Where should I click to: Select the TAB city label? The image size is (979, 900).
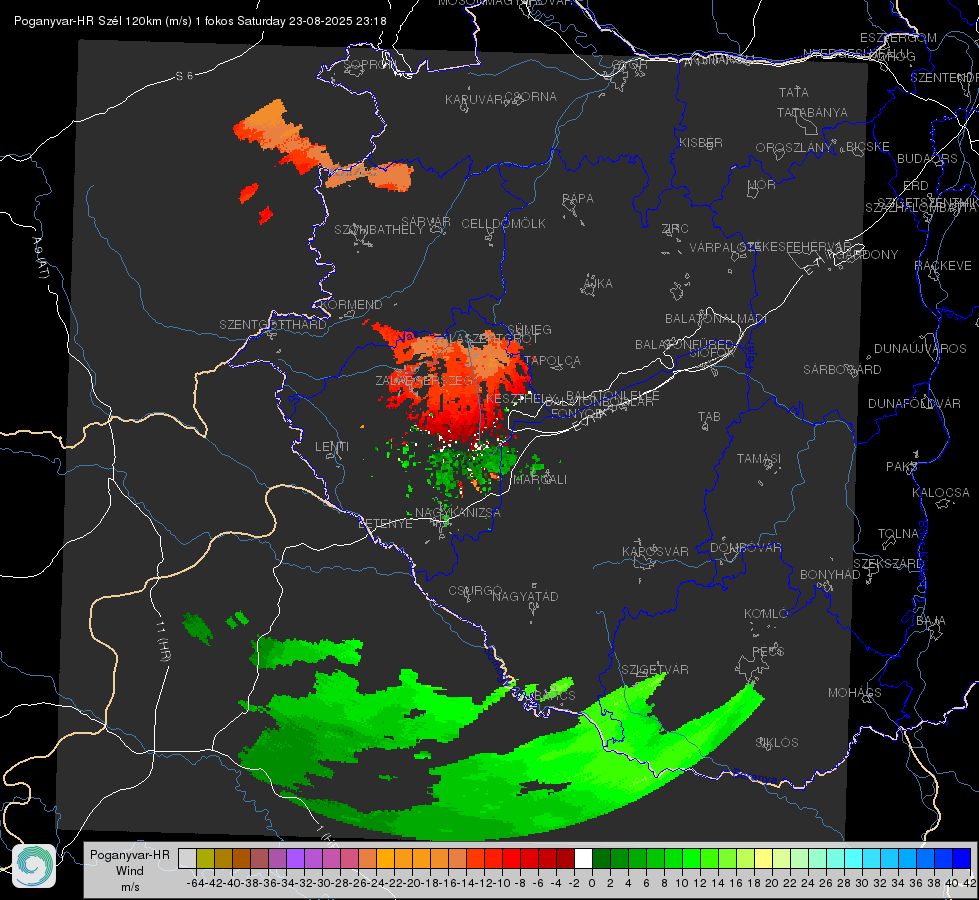point(709,417)
